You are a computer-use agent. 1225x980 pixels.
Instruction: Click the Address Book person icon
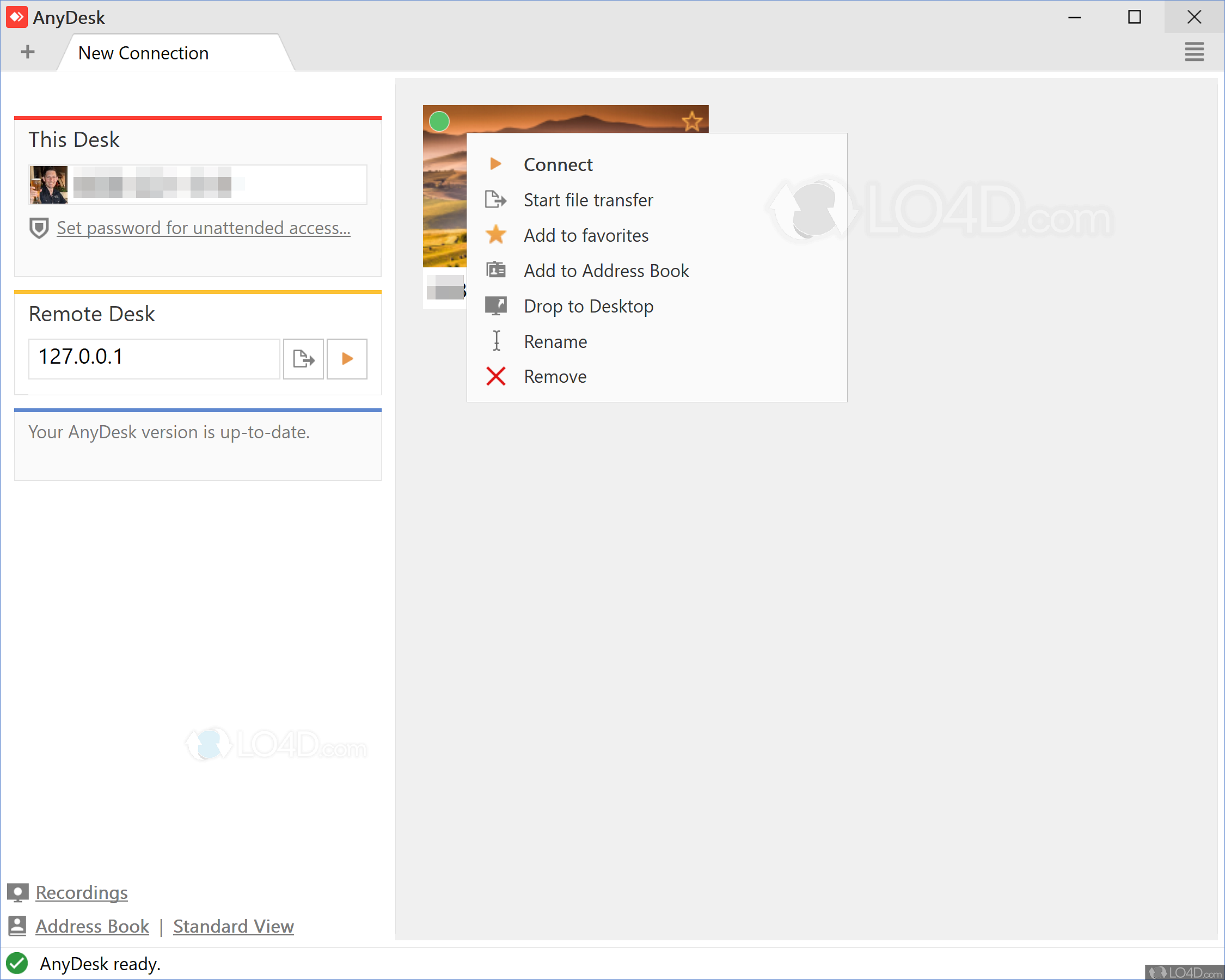pos(17,926)
